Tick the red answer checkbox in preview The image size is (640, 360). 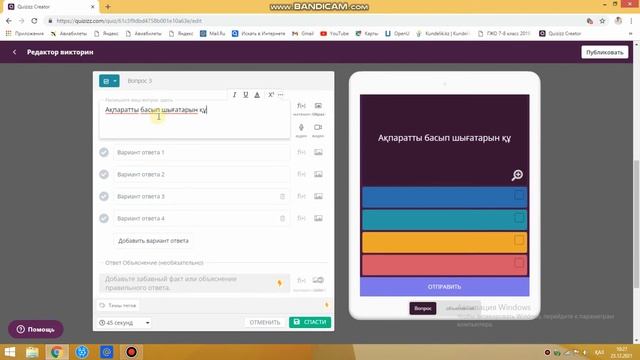point(519,262)
